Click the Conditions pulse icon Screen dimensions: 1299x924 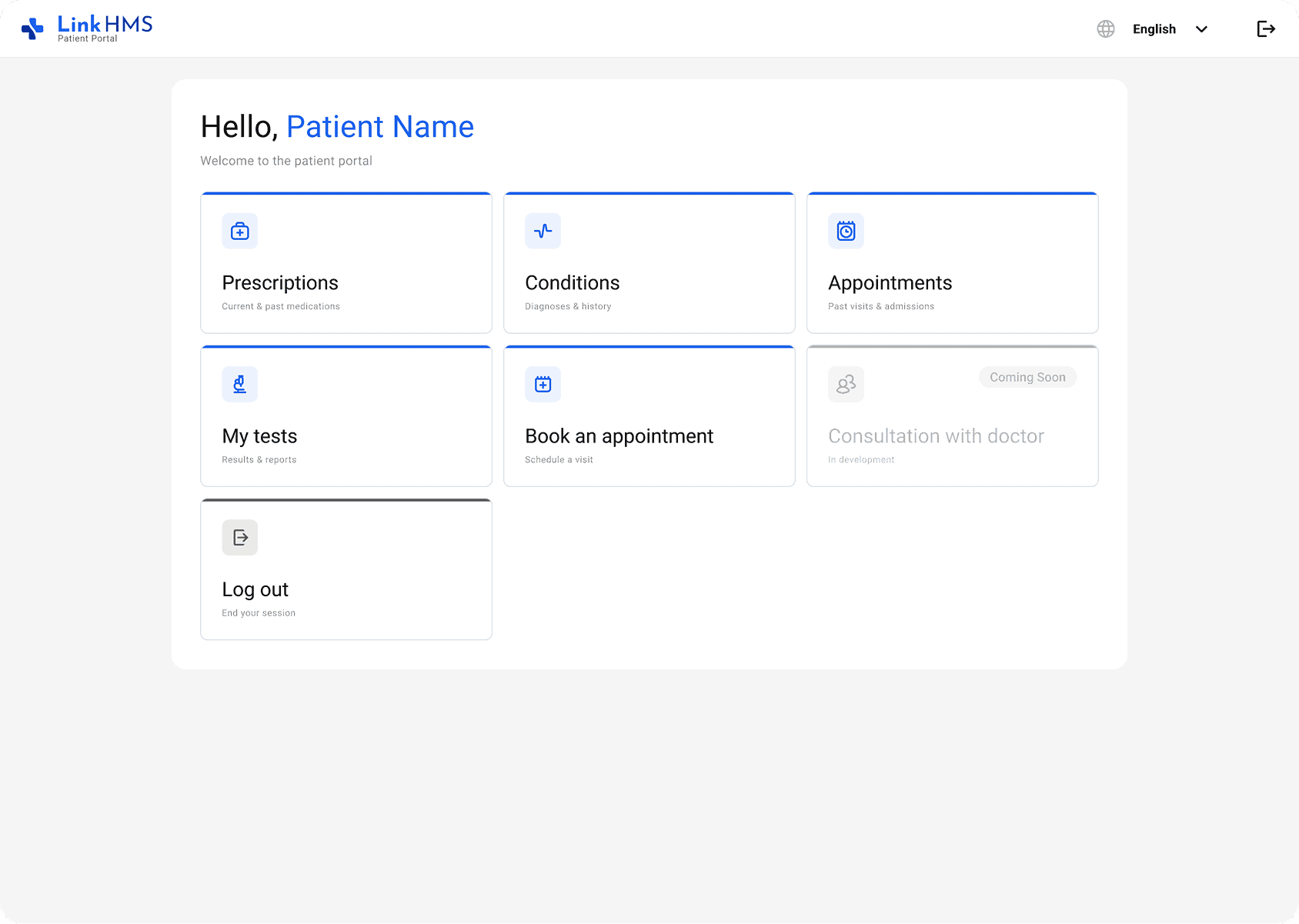coord(543,231)
